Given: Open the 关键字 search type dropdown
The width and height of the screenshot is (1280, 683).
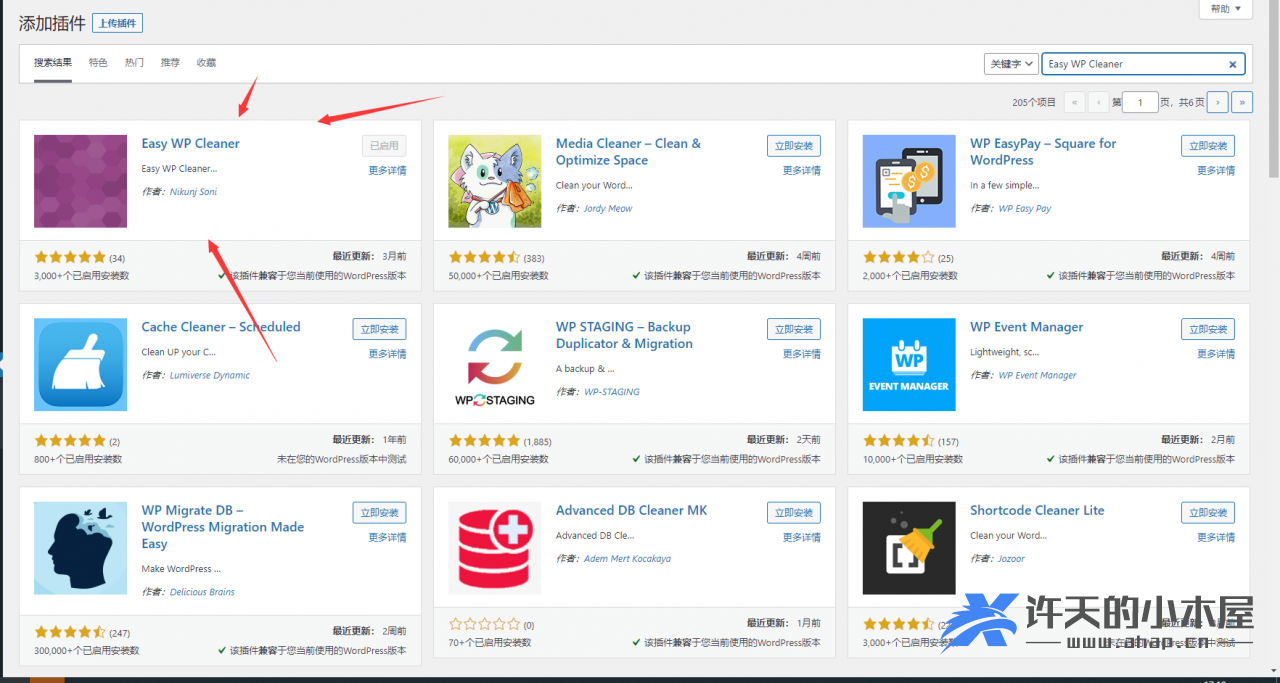Looking at the screenshot, I should [1010, 64].
